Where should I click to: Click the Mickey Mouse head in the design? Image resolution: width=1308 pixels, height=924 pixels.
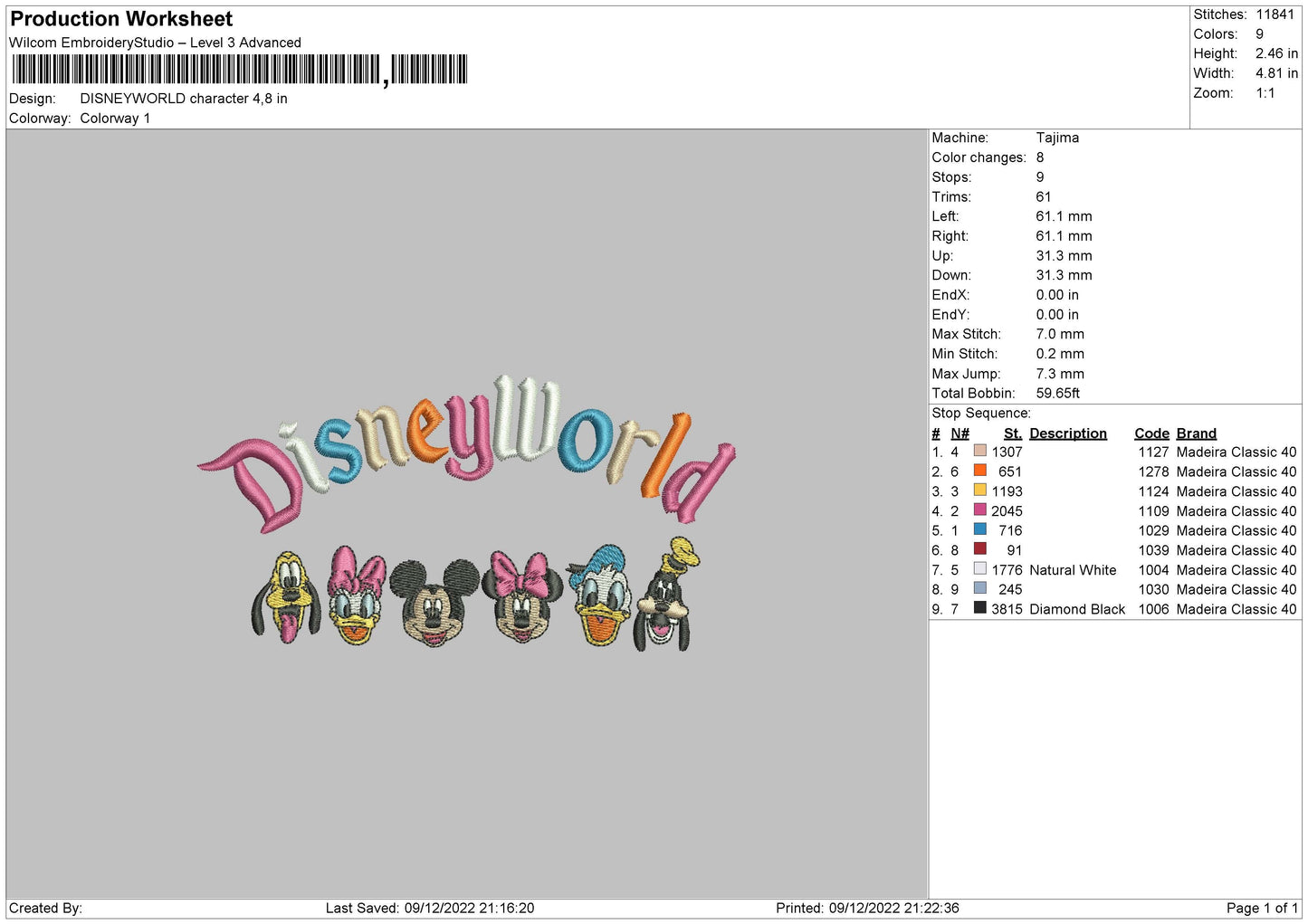pyautogui.click(x=435, y=602)
